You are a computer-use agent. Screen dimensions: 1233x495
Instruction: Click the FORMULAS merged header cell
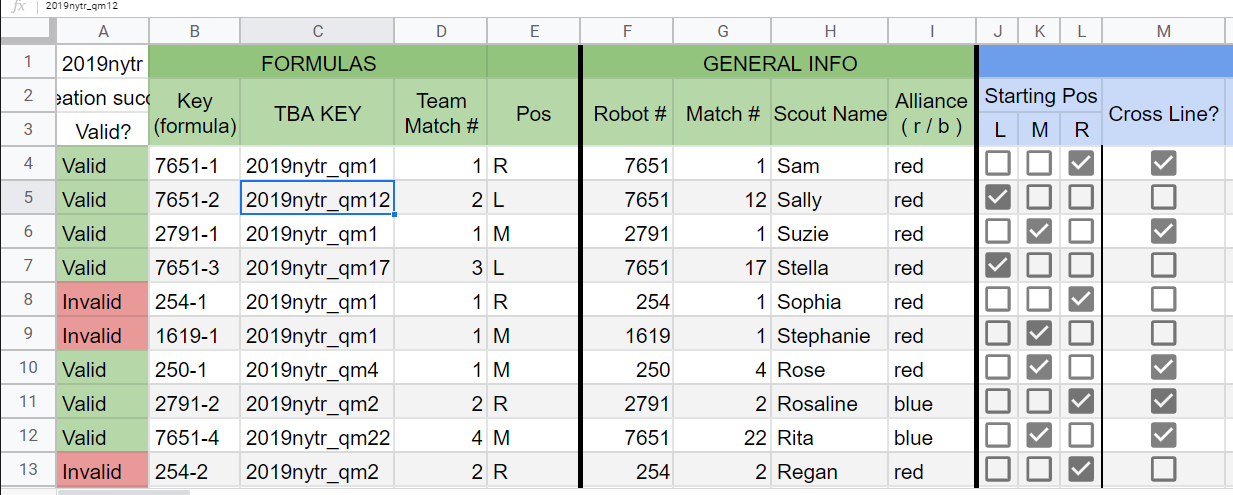click(317, 64)
